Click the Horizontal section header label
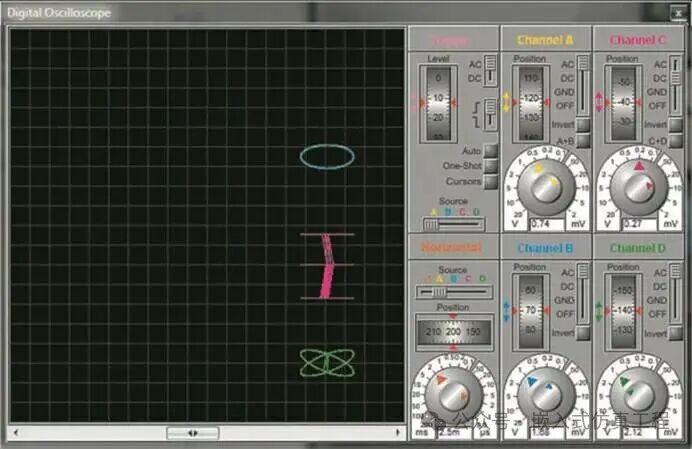 point(451,247)
